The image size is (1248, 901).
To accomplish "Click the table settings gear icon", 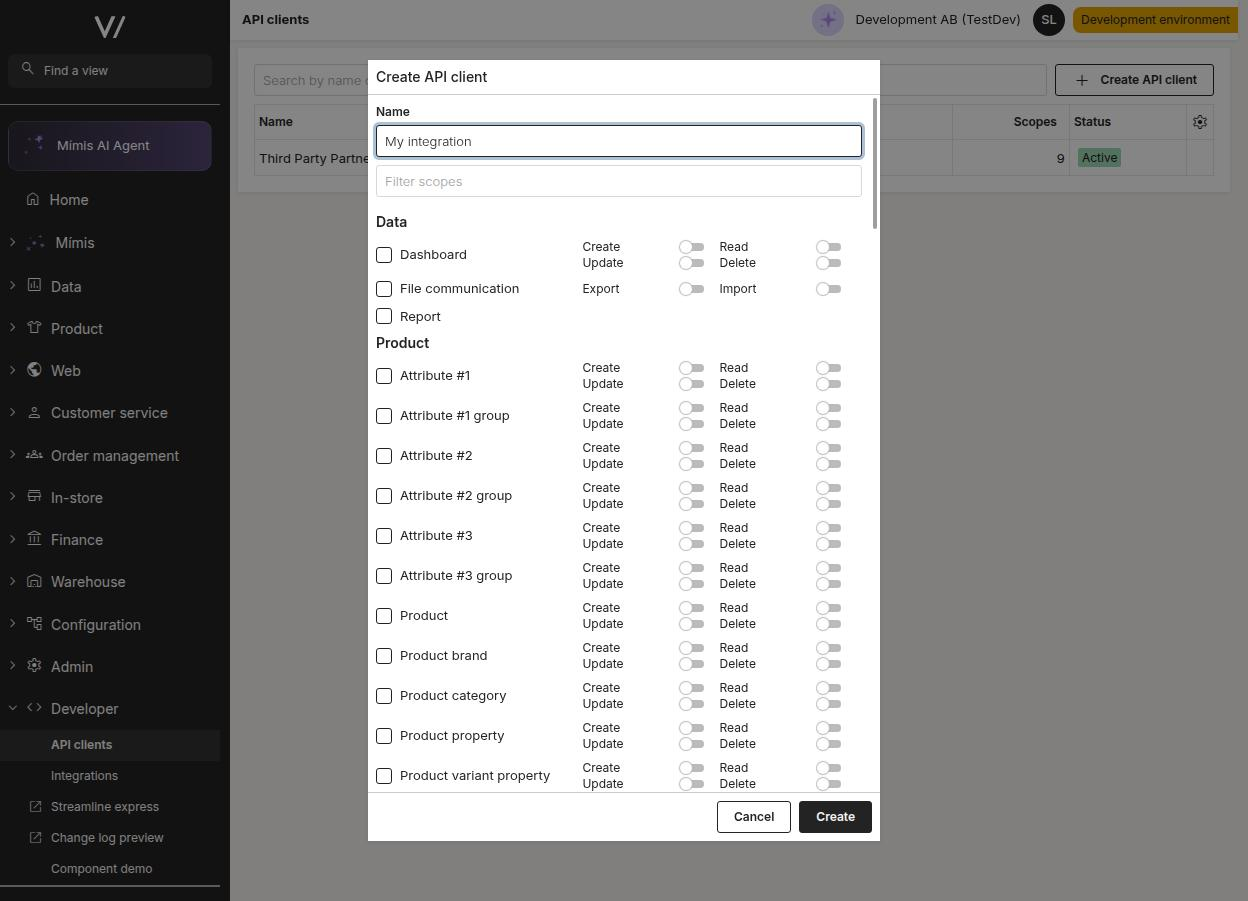I will (1200, 122).
